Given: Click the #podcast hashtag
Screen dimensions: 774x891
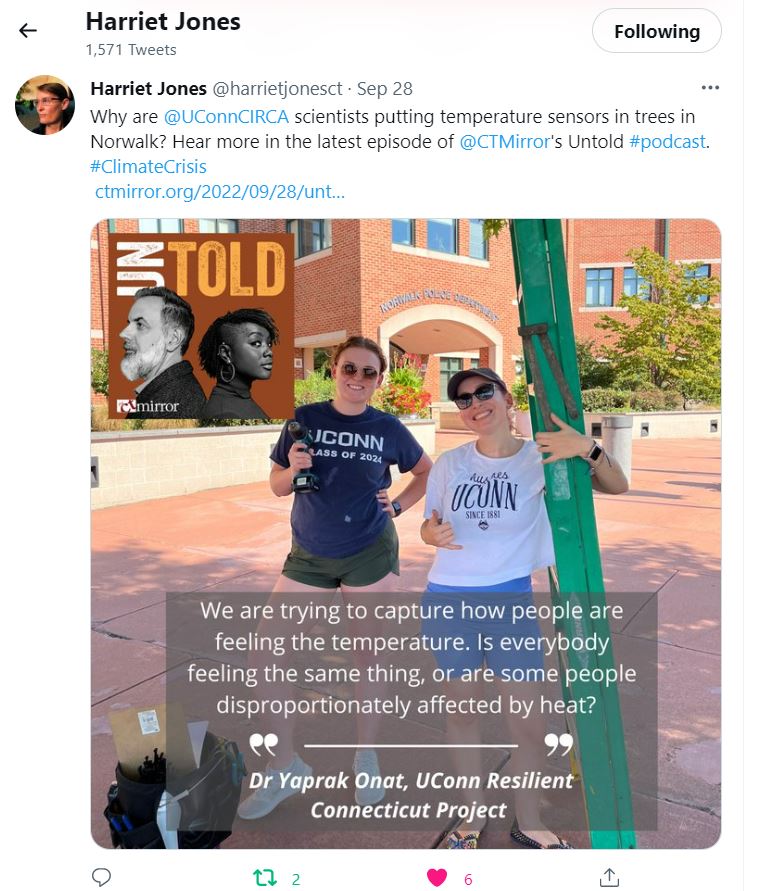Looking at the screenshot, I should [667, 141].
